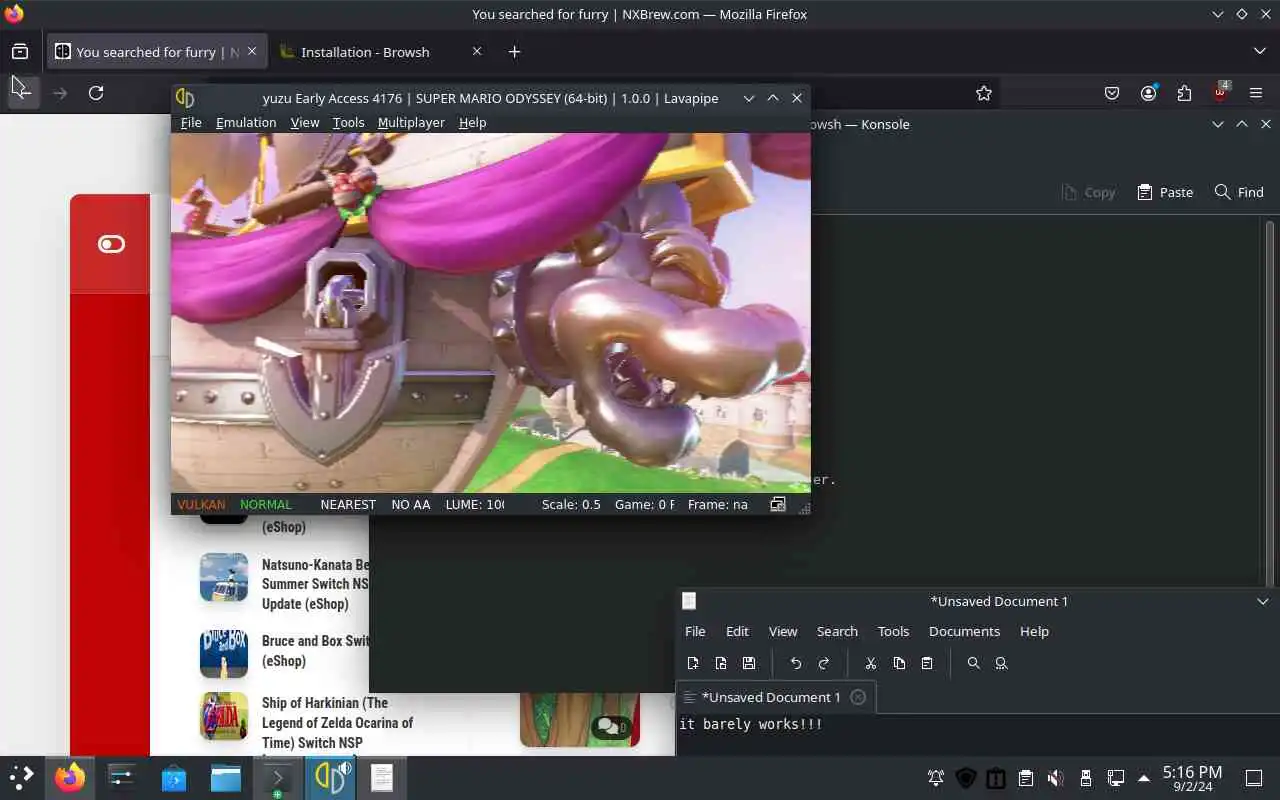Open the Firefox account icon
This screenshot has height=800, width=1280.
(x=1149, y=93)
